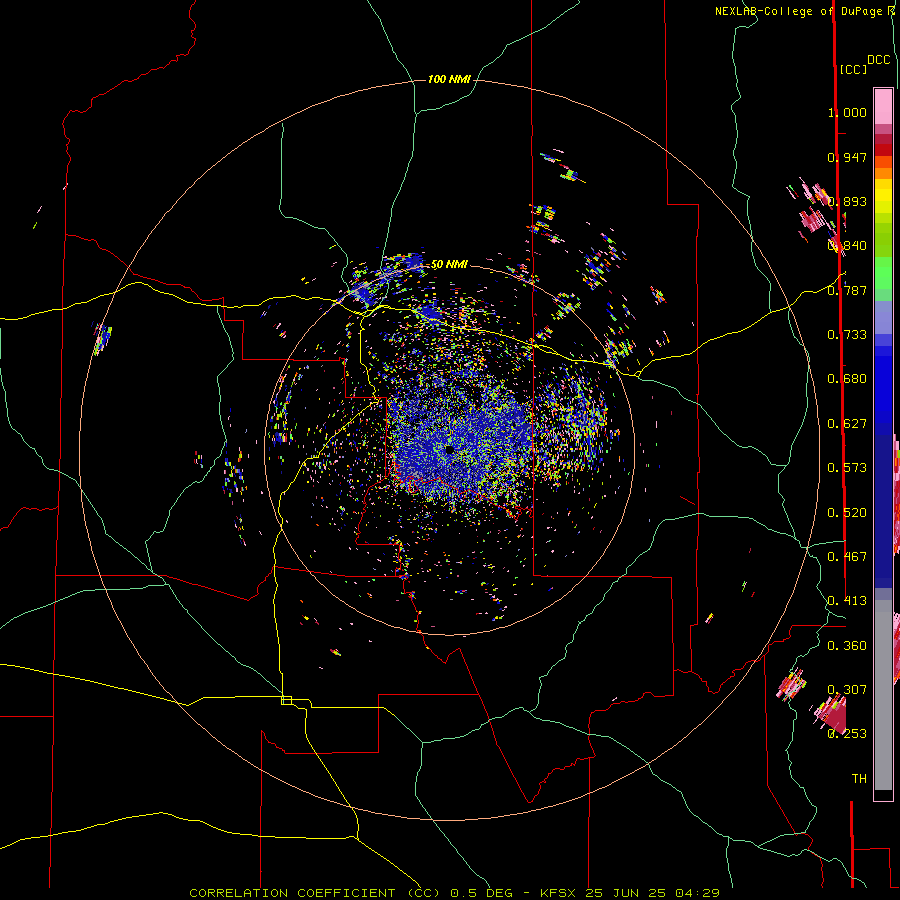Image resolution: width=900 pixels, height=900 pixels.
Task: Click the black radar site dot at center
Action: tap(449, 449)
